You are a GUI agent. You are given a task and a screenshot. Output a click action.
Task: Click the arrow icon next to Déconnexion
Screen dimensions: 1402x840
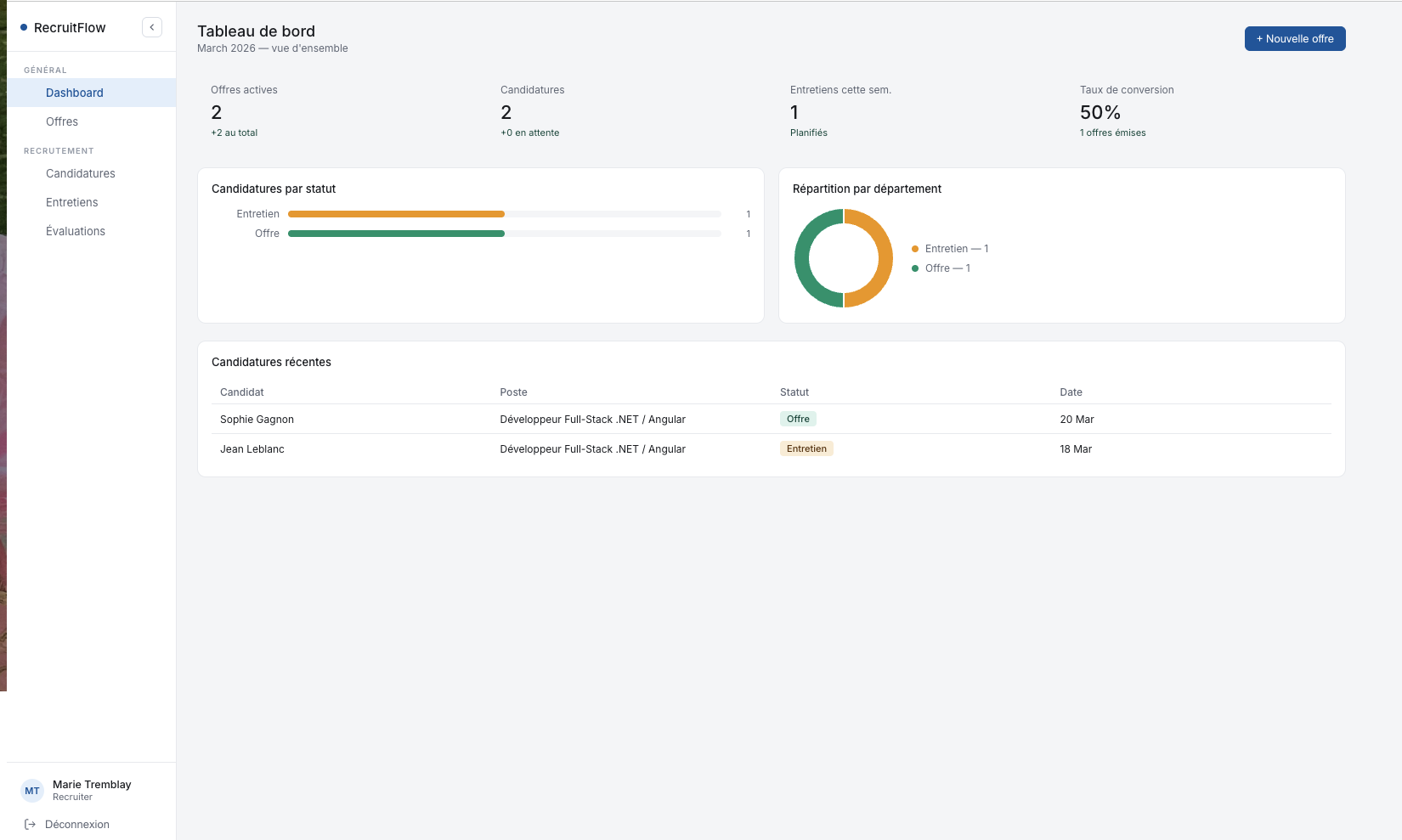tap(29, 824)
